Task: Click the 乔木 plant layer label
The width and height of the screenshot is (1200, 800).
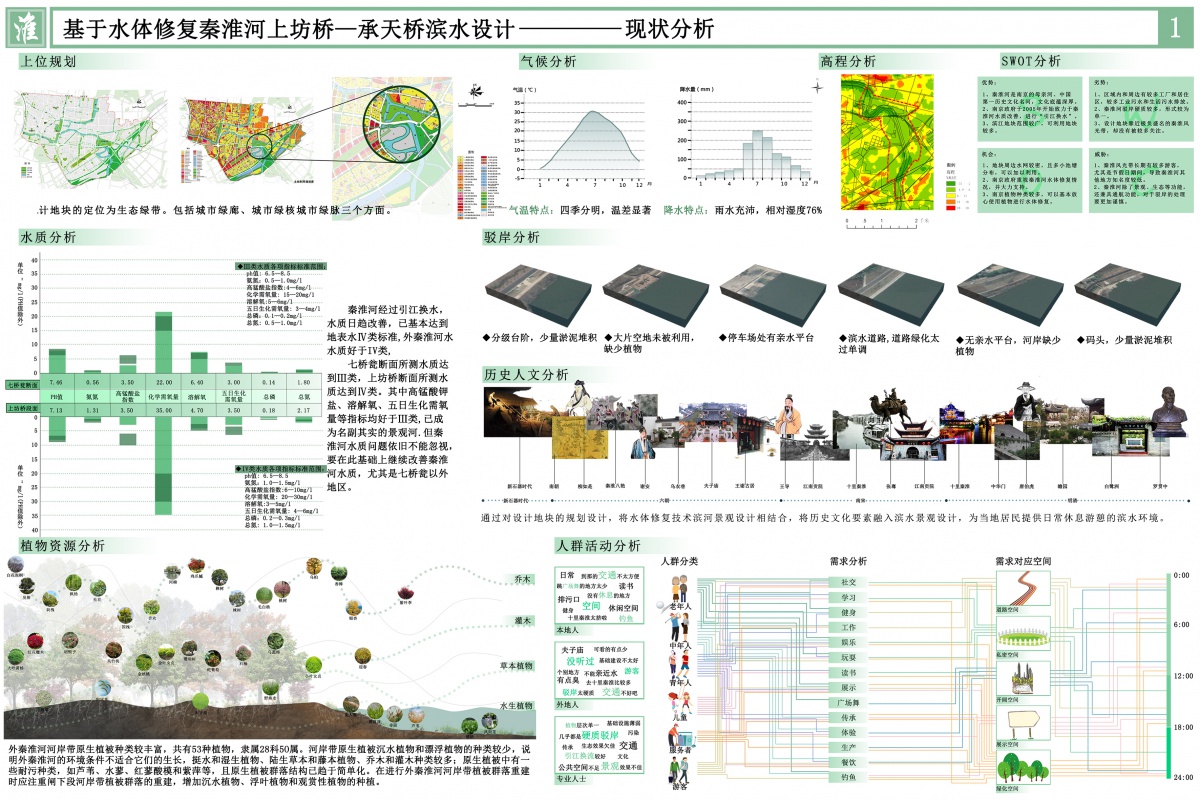Action: [523, 580]
